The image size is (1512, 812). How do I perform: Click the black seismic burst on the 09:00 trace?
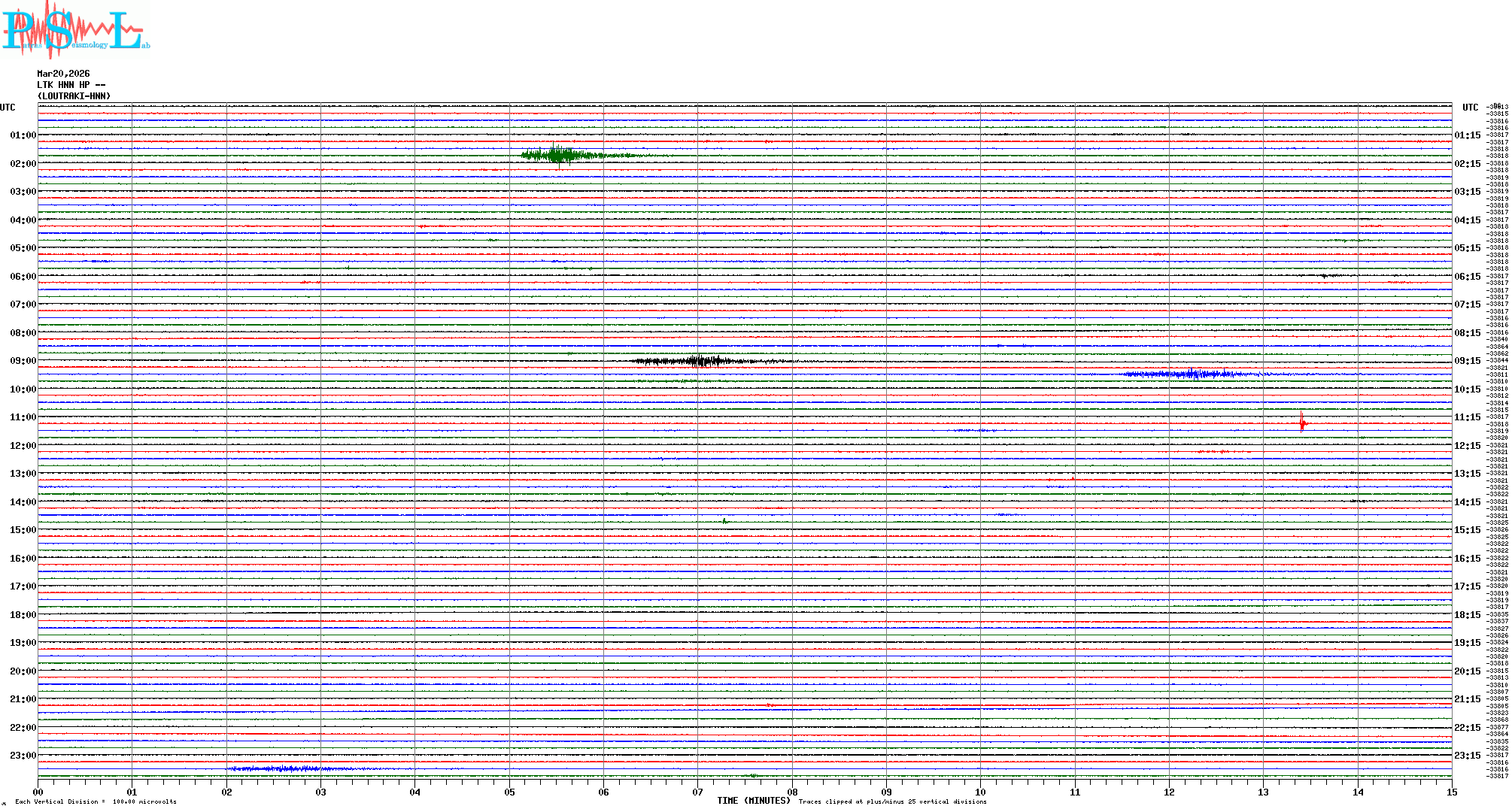(x=700, y=361)
